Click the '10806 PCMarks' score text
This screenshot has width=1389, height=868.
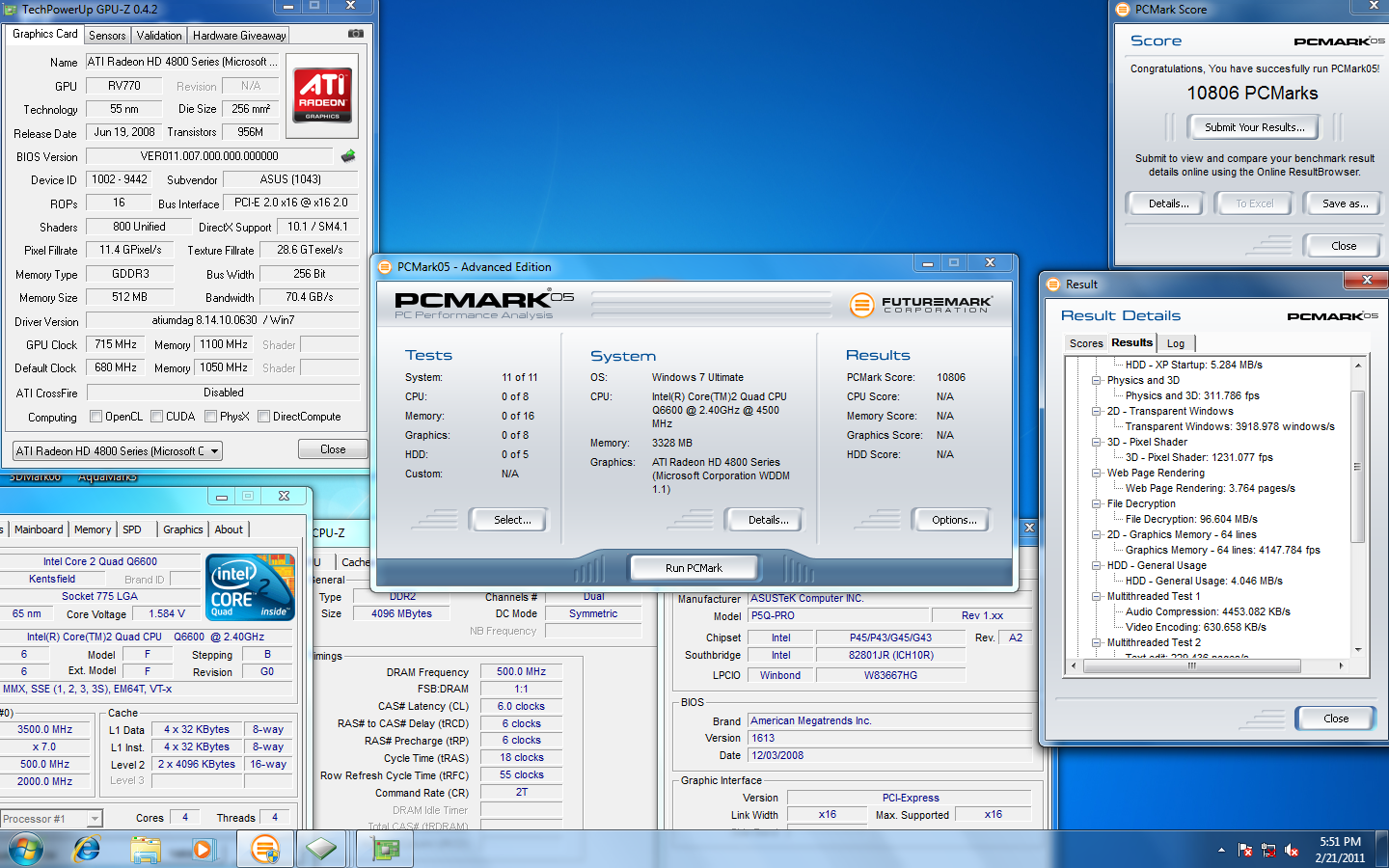[1252, 94]
